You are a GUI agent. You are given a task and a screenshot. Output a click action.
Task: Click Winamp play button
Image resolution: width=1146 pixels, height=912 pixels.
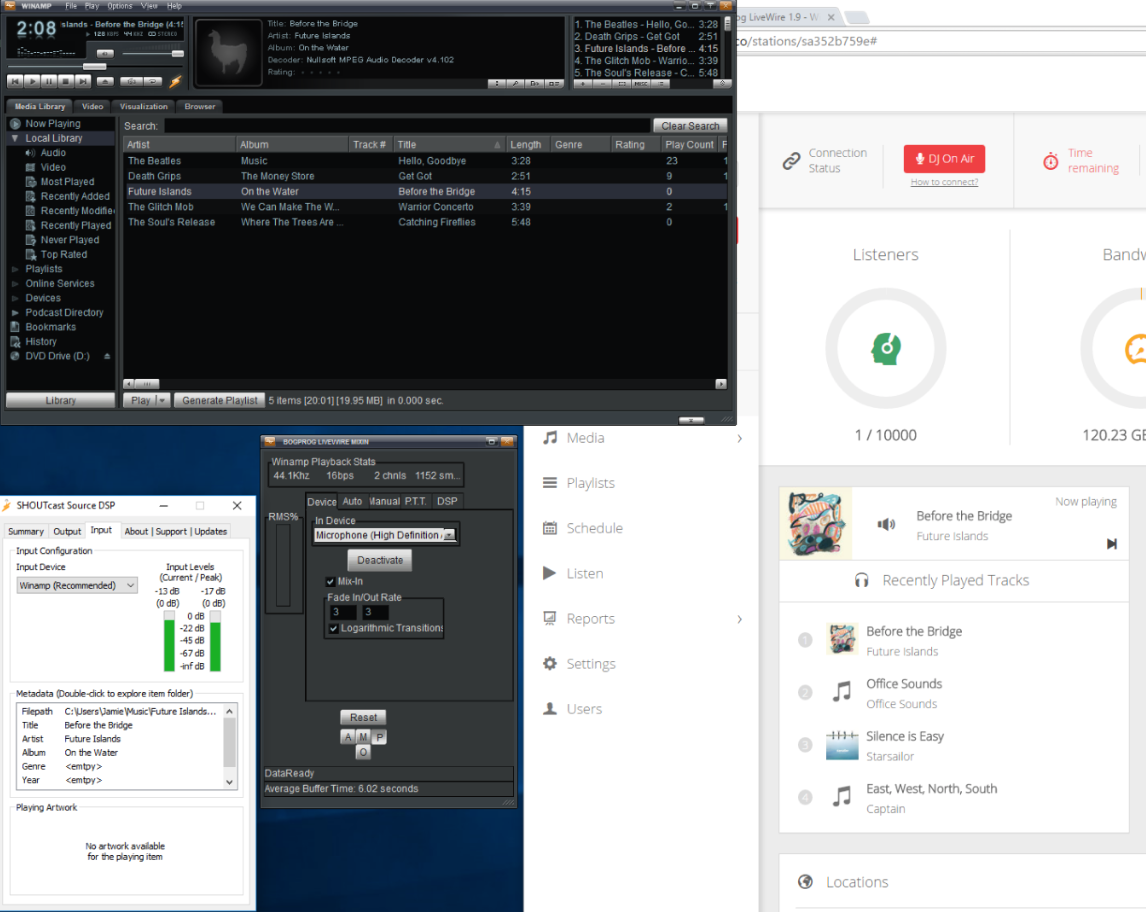tap(32, 81)
